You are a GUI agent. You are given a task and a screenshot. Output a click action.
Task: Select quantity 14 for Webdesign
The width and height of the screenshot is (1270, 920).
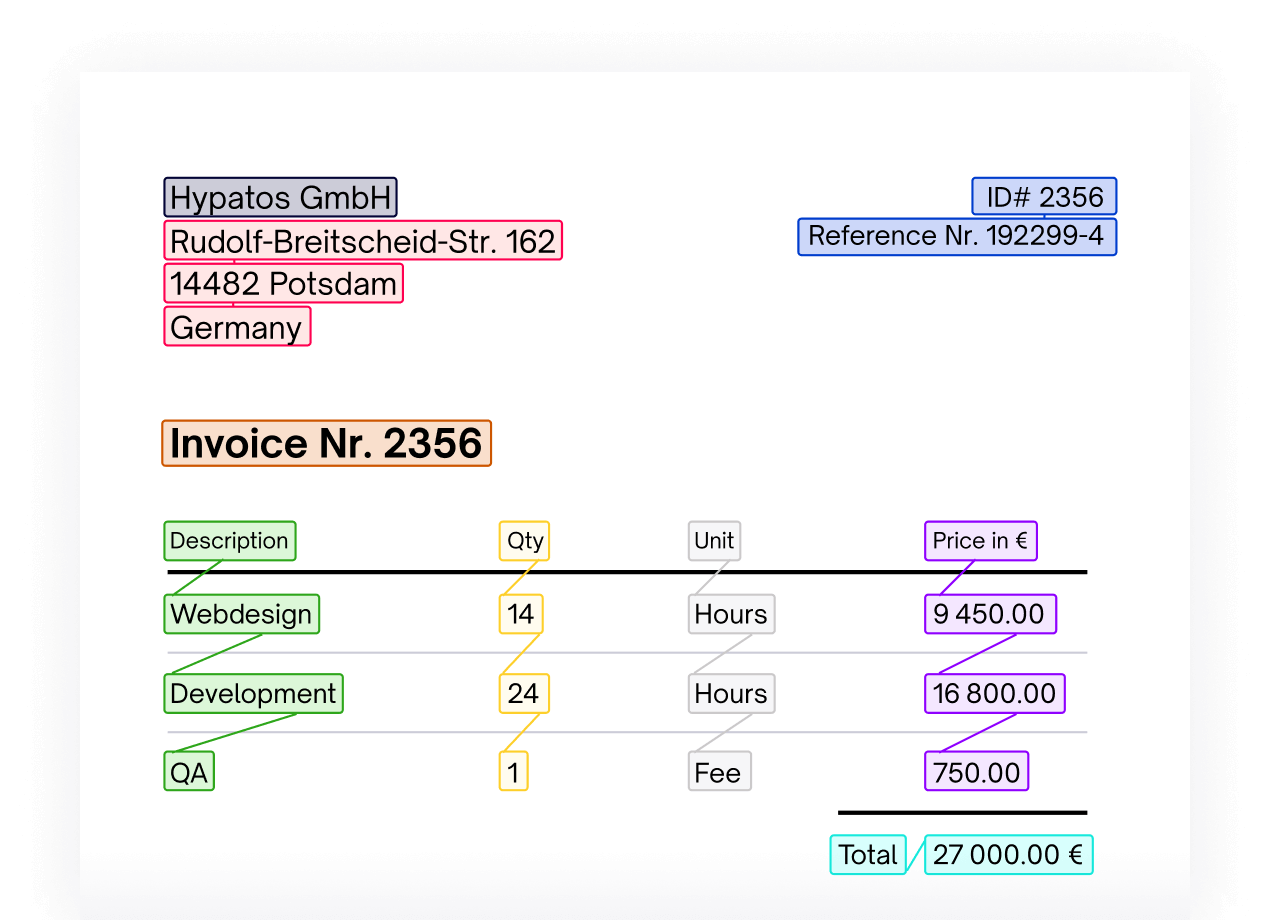(521, 614)
